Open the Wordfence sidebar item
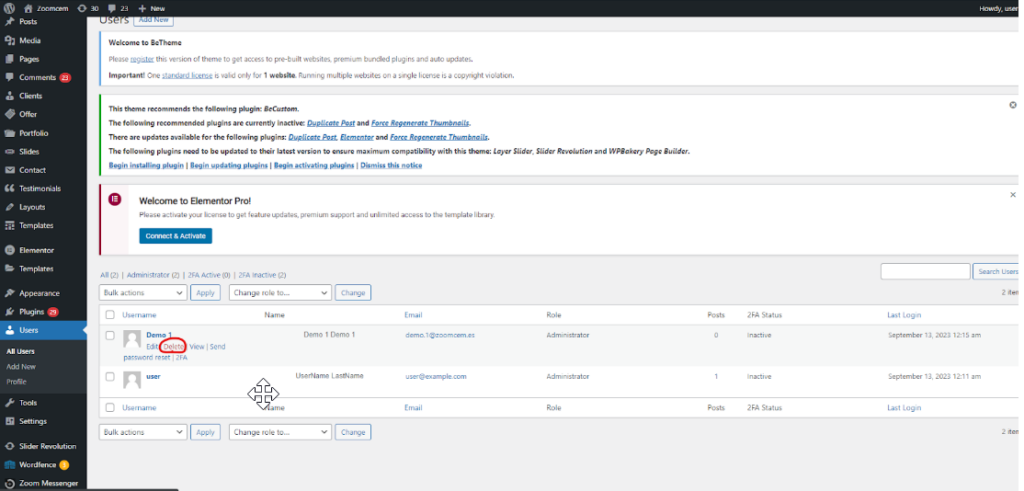 [x=38, y=465]
